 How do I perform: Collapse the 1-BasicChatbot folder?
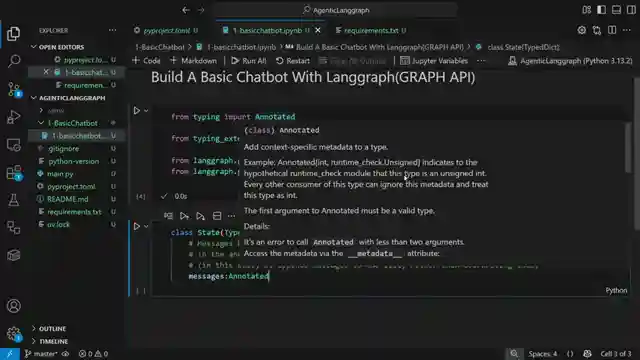[73, 123]
